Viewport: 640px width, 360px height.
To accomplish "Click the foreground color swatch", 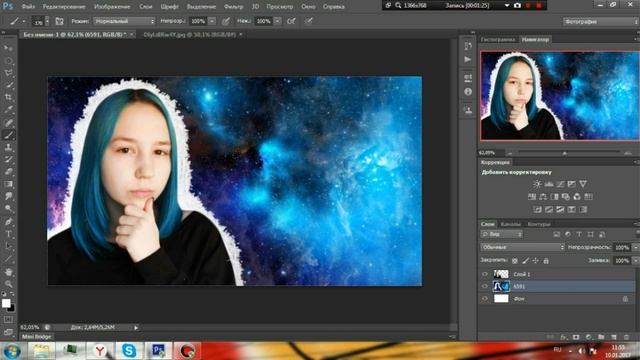I will coord(6,303).
